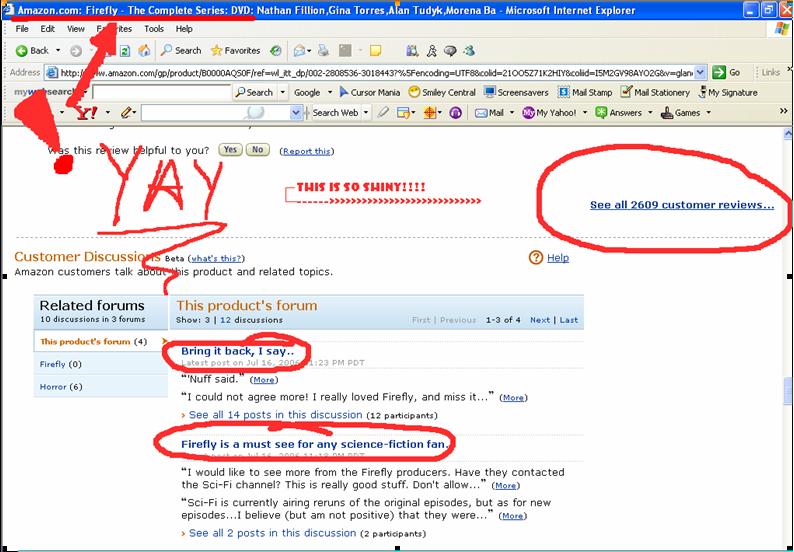Click the orange target icon on Yahoo toolbar
The image size is (794, 552).
[x=429, y=113]
